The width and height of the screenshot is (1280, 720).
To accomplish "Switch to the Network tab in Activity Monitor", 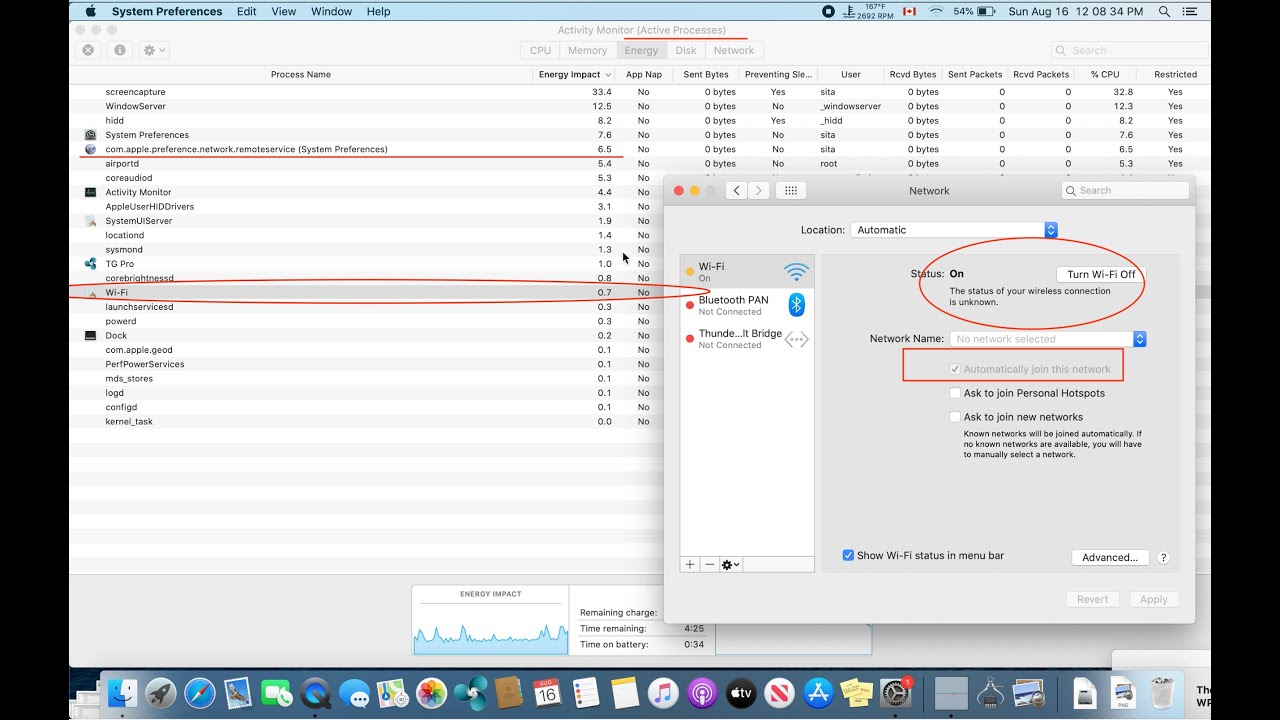I will tap(734, 50).
